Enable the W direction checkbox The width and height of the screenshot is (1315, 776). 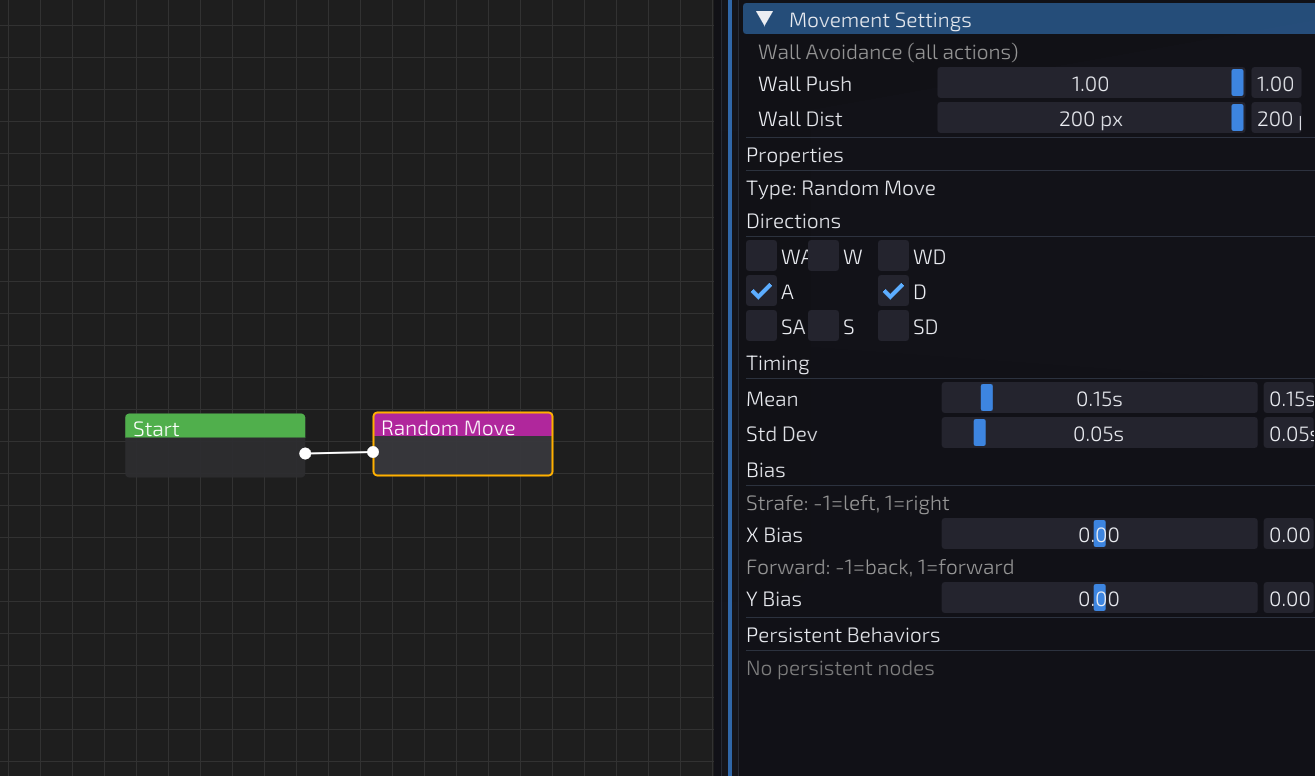coord(823,257)
